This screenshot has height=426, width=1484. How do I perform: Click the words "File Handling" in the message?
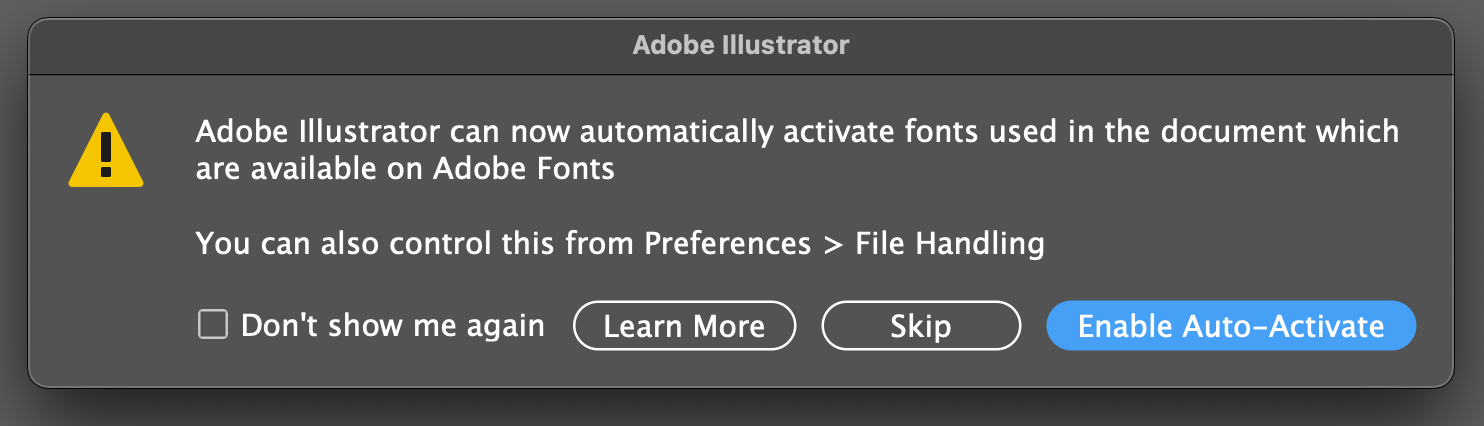coord(950,243)
